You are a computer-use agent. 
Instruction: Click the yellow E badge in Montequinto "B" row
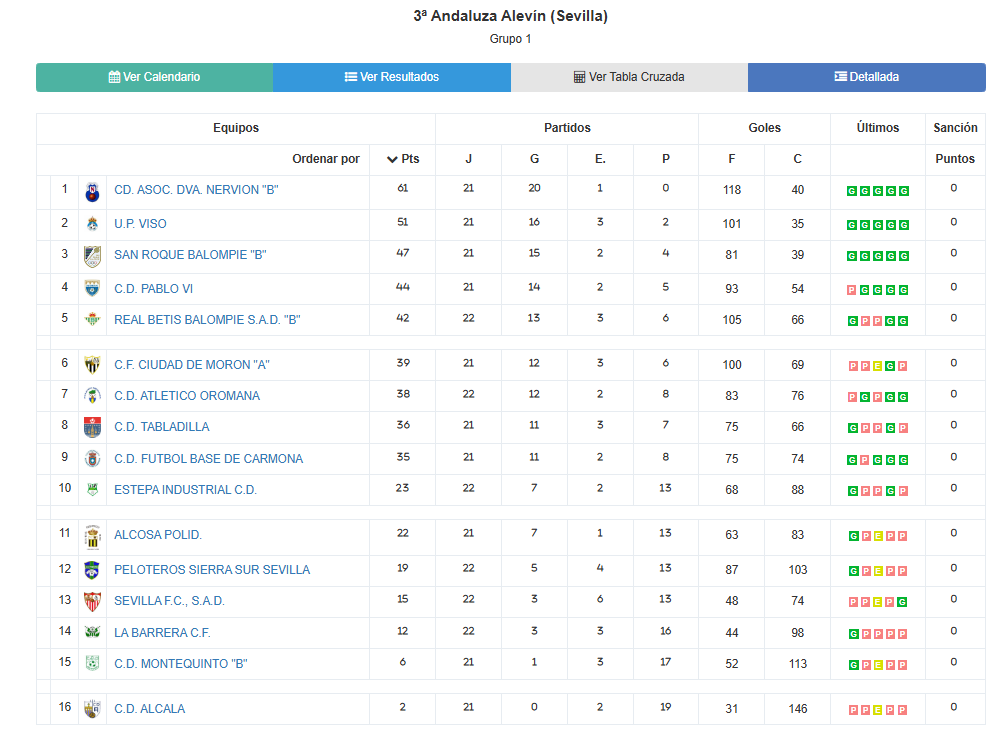pyautogui.click(x=878, y=665)
